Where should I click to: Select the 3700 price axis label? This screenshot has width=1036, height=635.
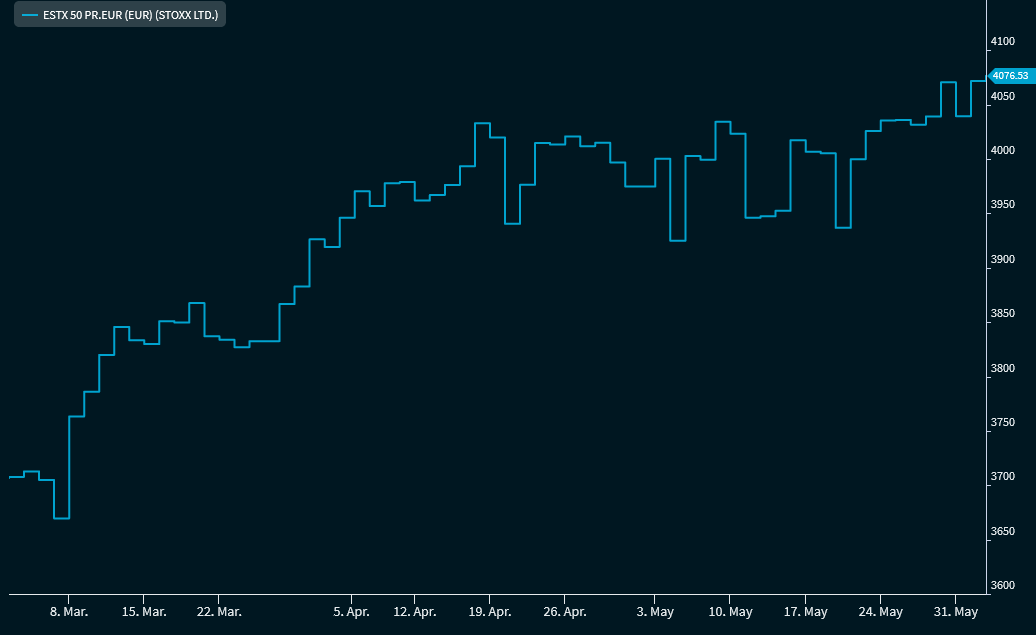[x=1002, y=477]
